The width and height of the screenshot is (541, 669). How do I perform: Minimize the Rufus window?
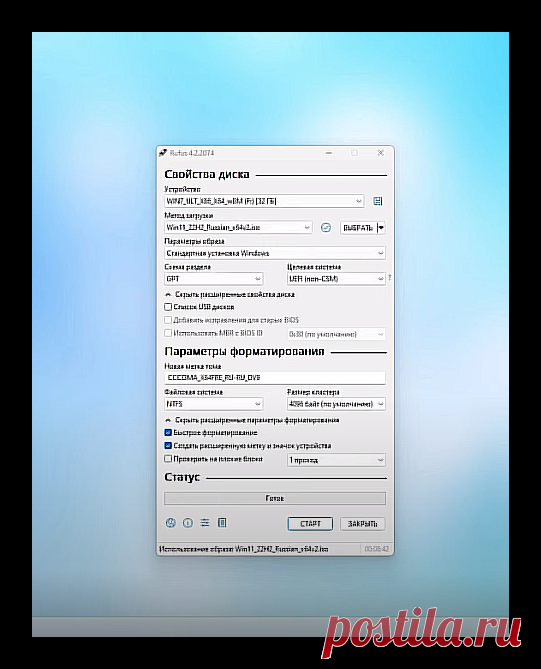[329, 153]
